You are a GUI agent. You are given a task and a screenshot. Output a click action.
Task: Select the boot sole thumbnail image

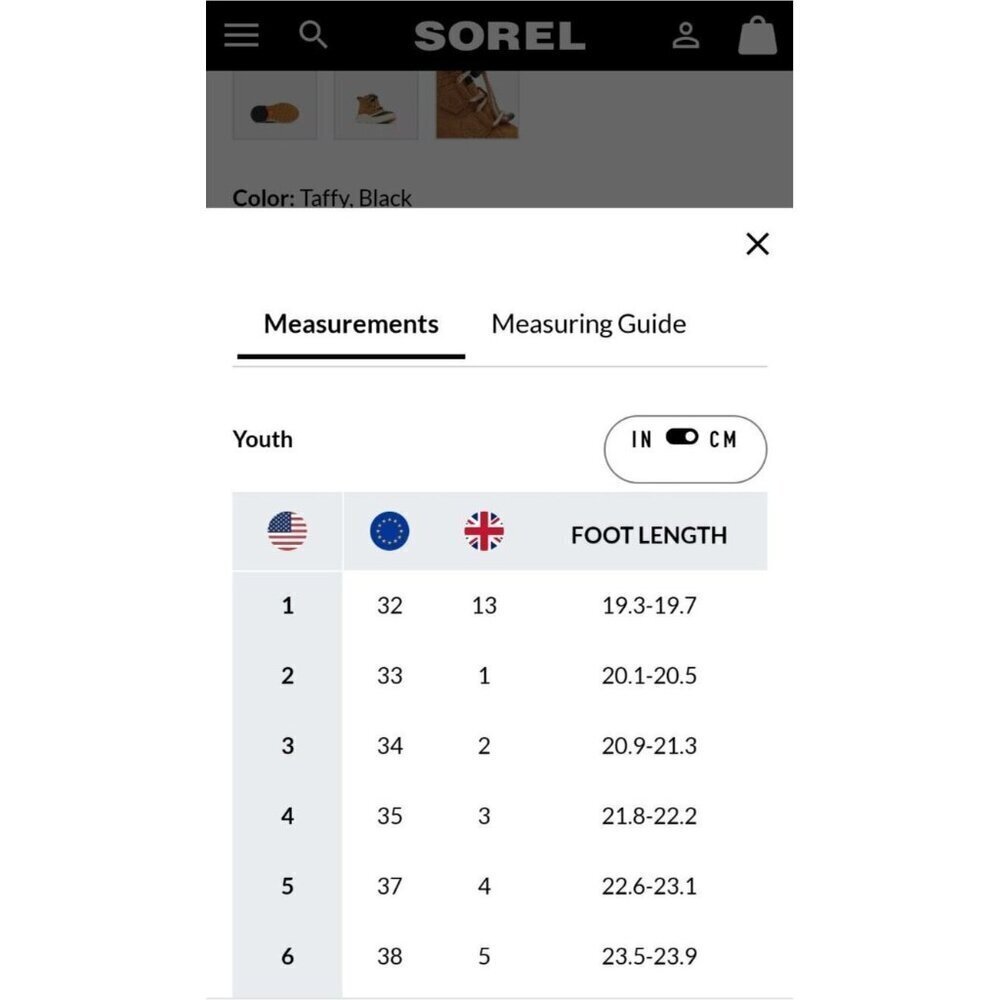tap(275, 106)
